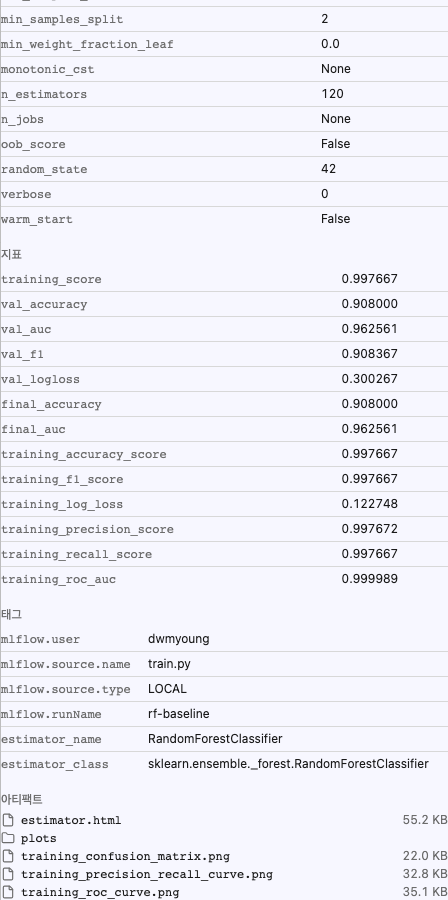Click the training_roc_auc metric name
Image resolution: width=448 pixels, height=900 pixels.
point(59,579)
